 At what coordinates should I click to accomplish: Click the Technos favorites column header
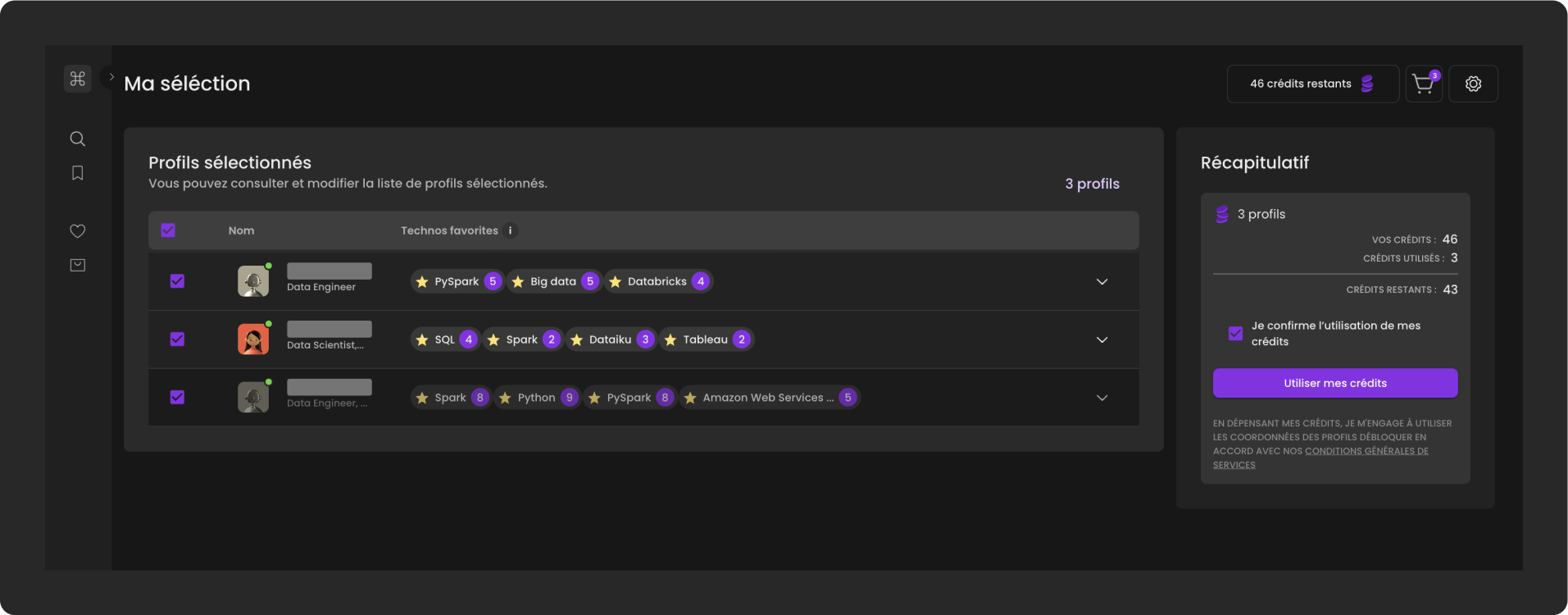pos(449,230)
